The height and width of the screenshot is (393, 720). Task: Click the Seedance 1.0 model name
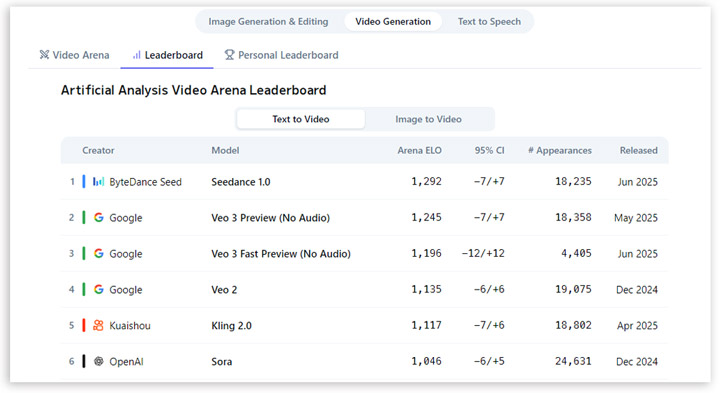point(241,182)
